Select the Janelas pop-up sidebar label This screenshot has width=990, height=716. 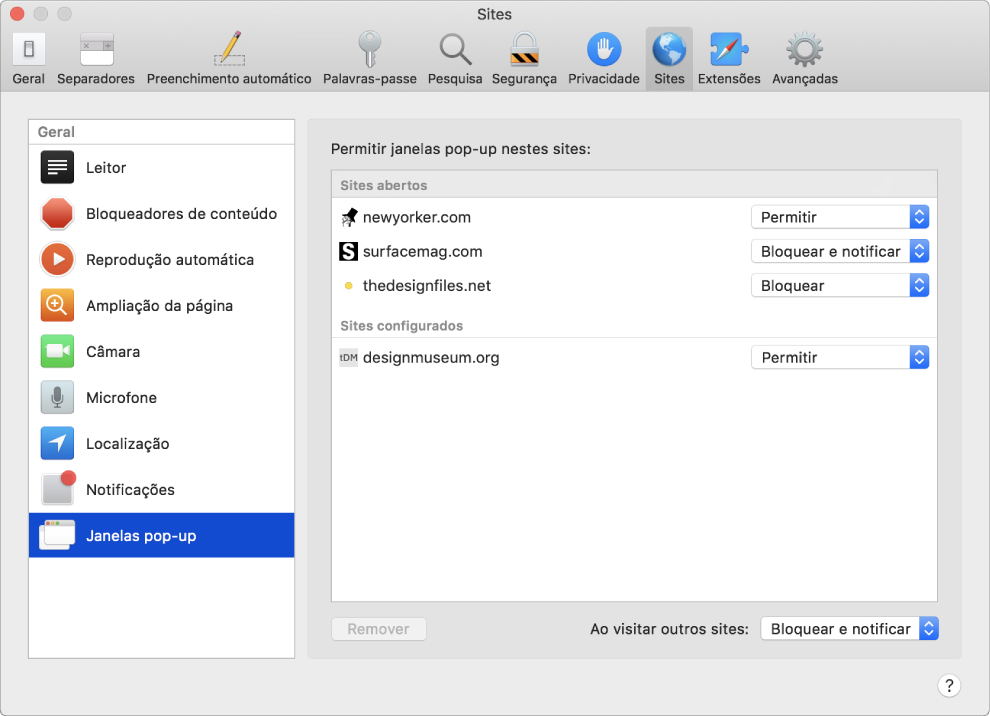click(x=141, y=536)
